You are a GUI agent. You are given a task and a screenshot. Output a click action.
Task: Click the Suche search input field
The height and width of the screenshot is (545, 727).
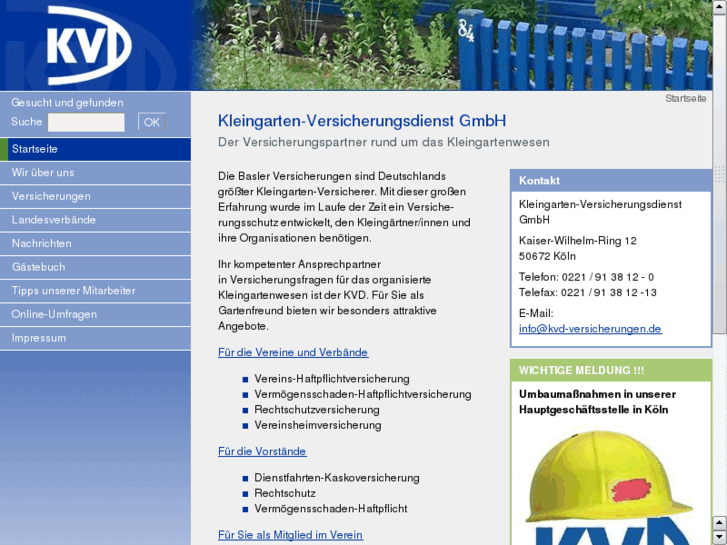coord(86,122)
